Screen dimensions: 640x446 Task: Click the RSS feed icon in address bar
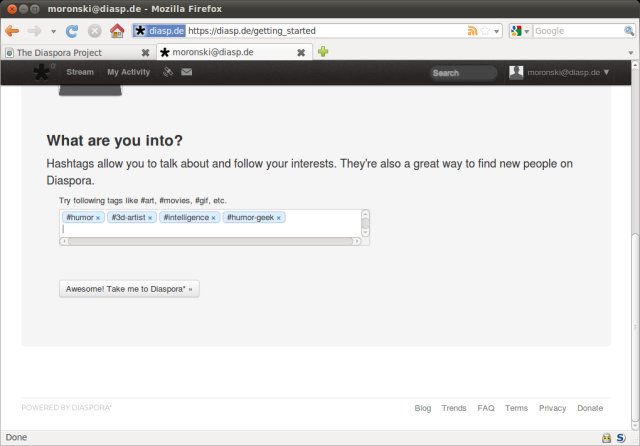(472, 31)
